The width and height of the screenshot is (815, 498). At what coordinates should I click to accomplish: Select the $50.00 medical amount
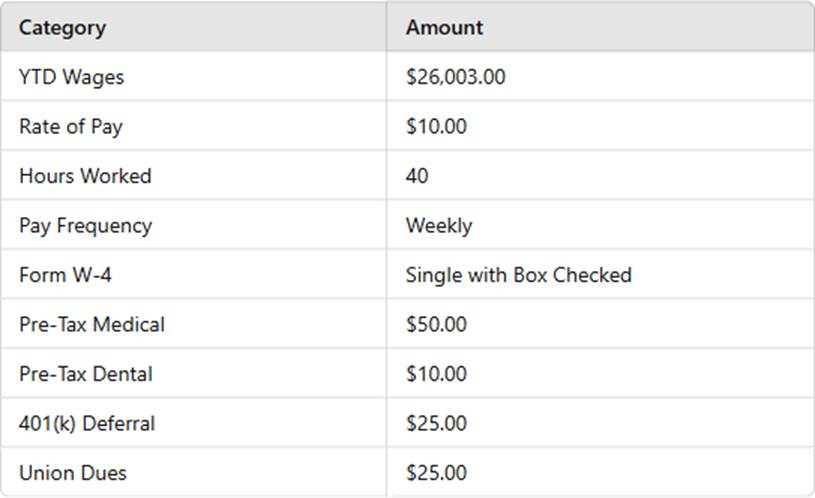point(436,324)
